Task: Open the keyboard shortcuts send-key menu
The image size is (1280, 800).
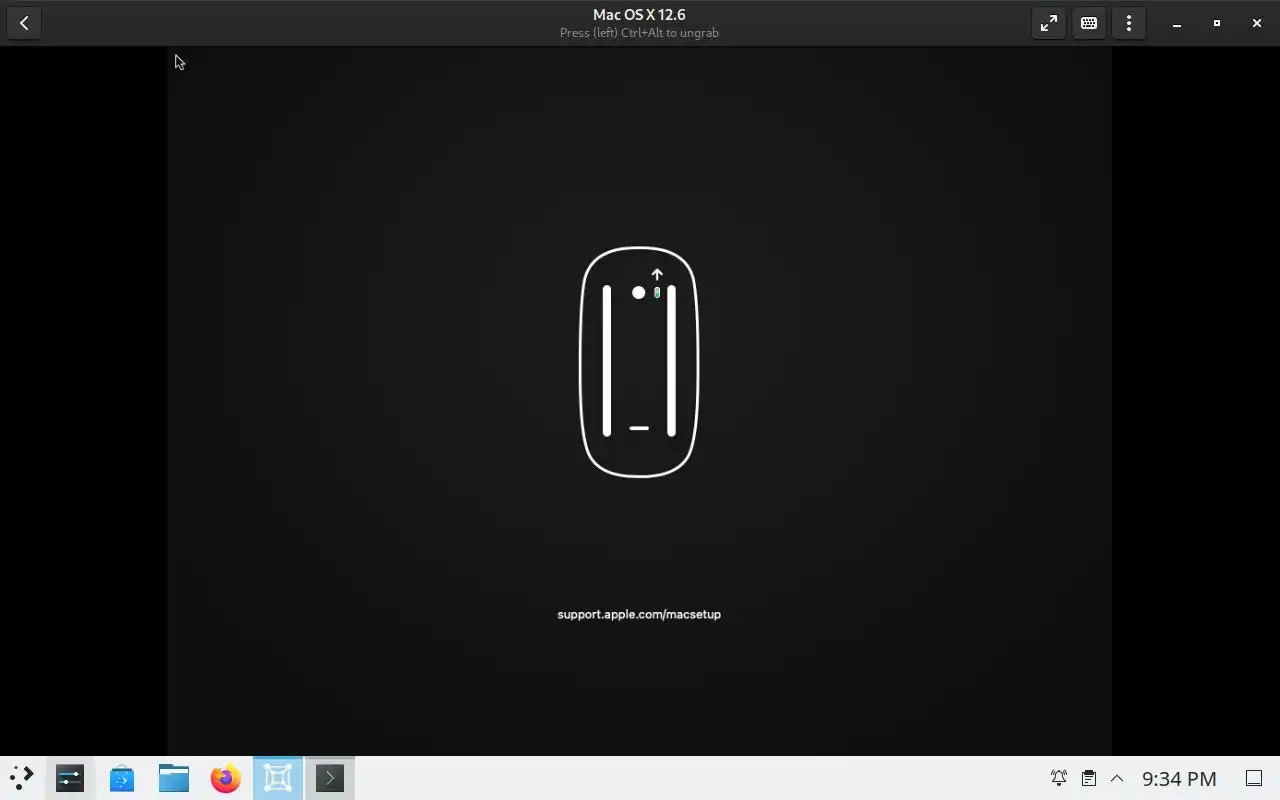Action: pos(1089,23)
